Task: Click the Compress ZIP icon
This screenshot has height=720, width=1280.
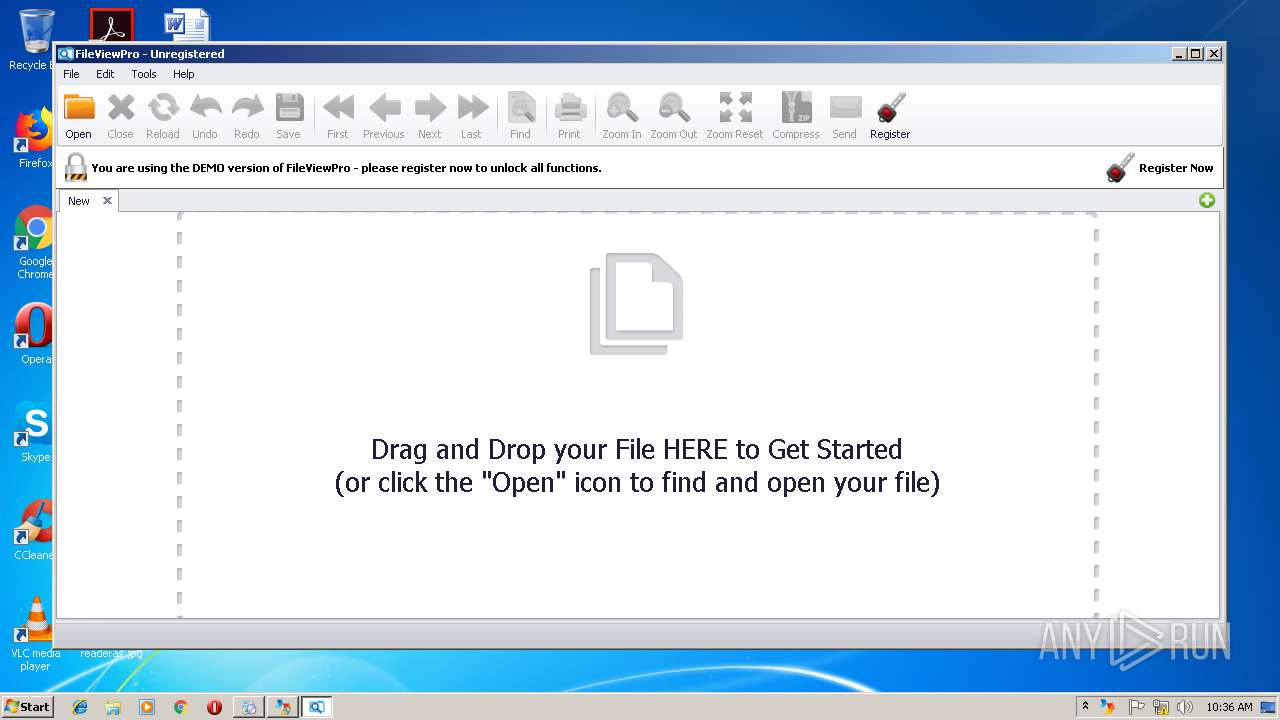Action: (797, 107)
